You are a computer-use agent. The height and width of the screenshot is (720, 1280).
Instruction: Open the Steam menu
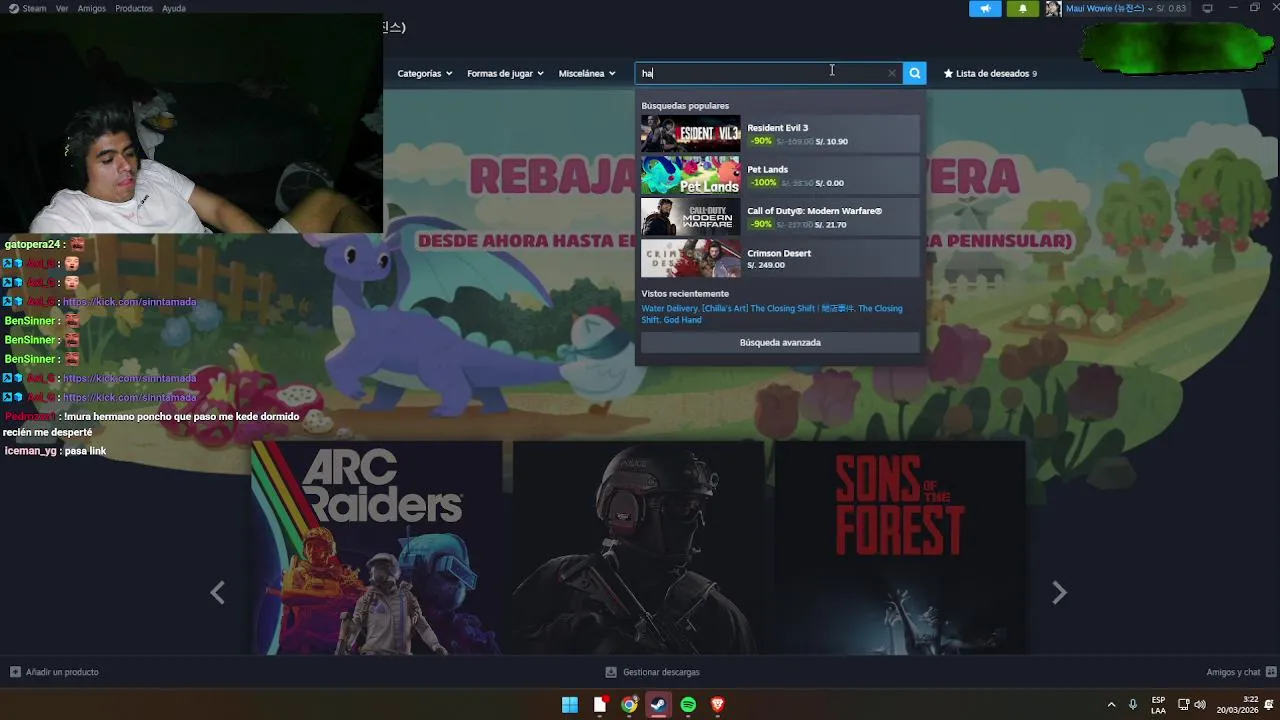point(34,8)
